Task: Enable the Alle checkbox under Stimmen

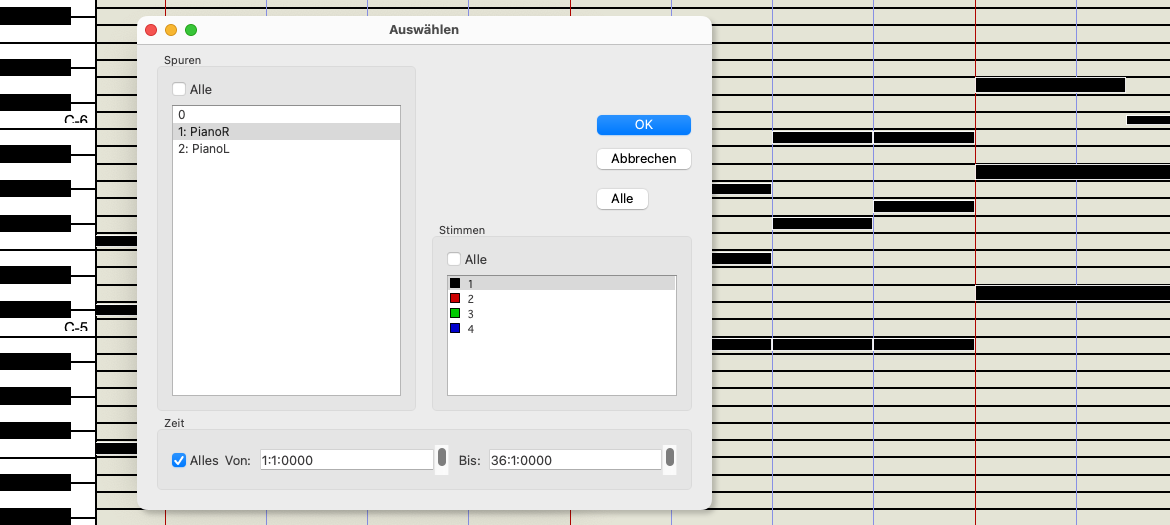Action: click(454, 259)
